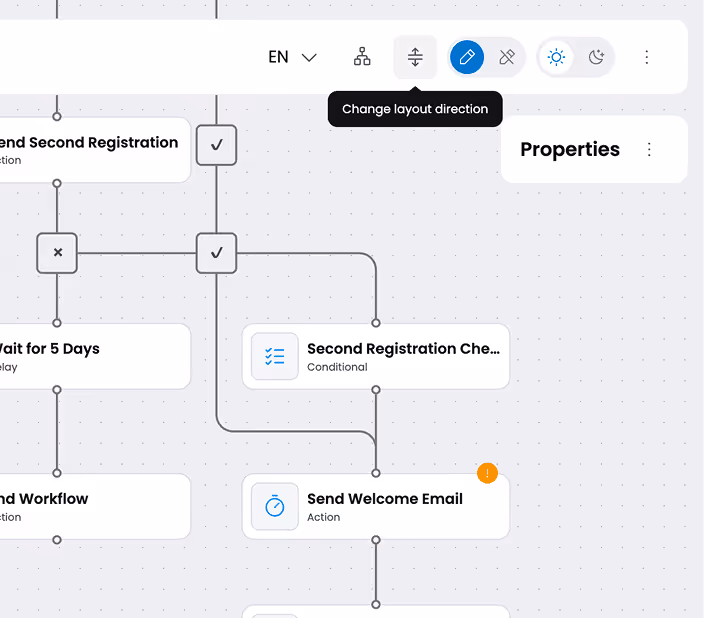704x618 pixels.
Task: Select the light theme sun icon
Action: point(556,57)
